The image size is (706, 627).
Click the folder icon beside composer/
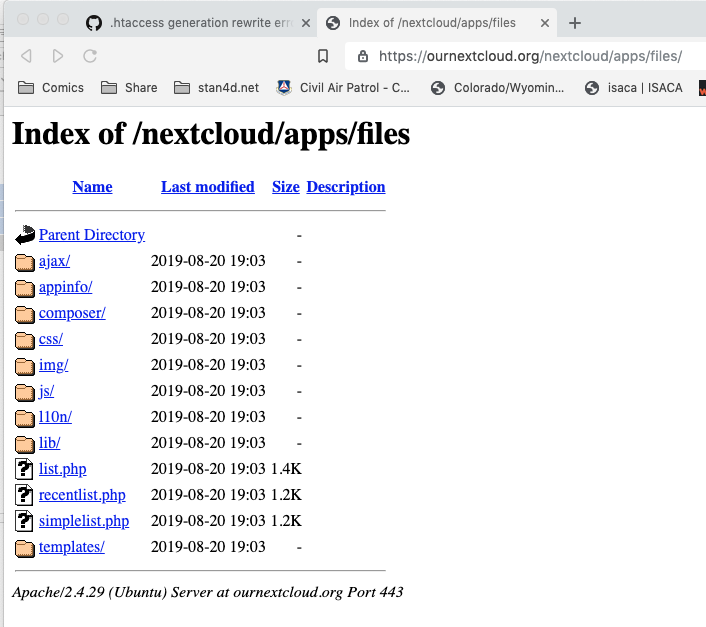25,315
